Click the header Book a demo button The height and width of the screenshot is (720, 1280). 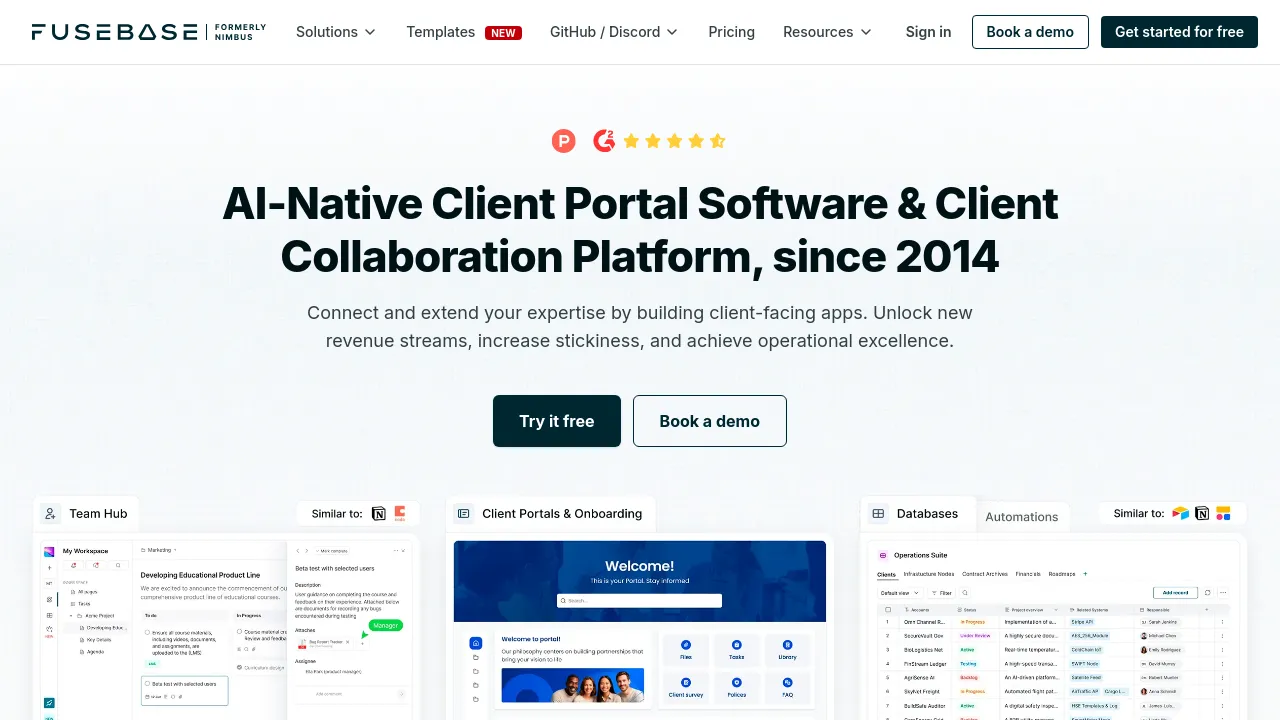pyautogui.click(x=1030, y=32)
